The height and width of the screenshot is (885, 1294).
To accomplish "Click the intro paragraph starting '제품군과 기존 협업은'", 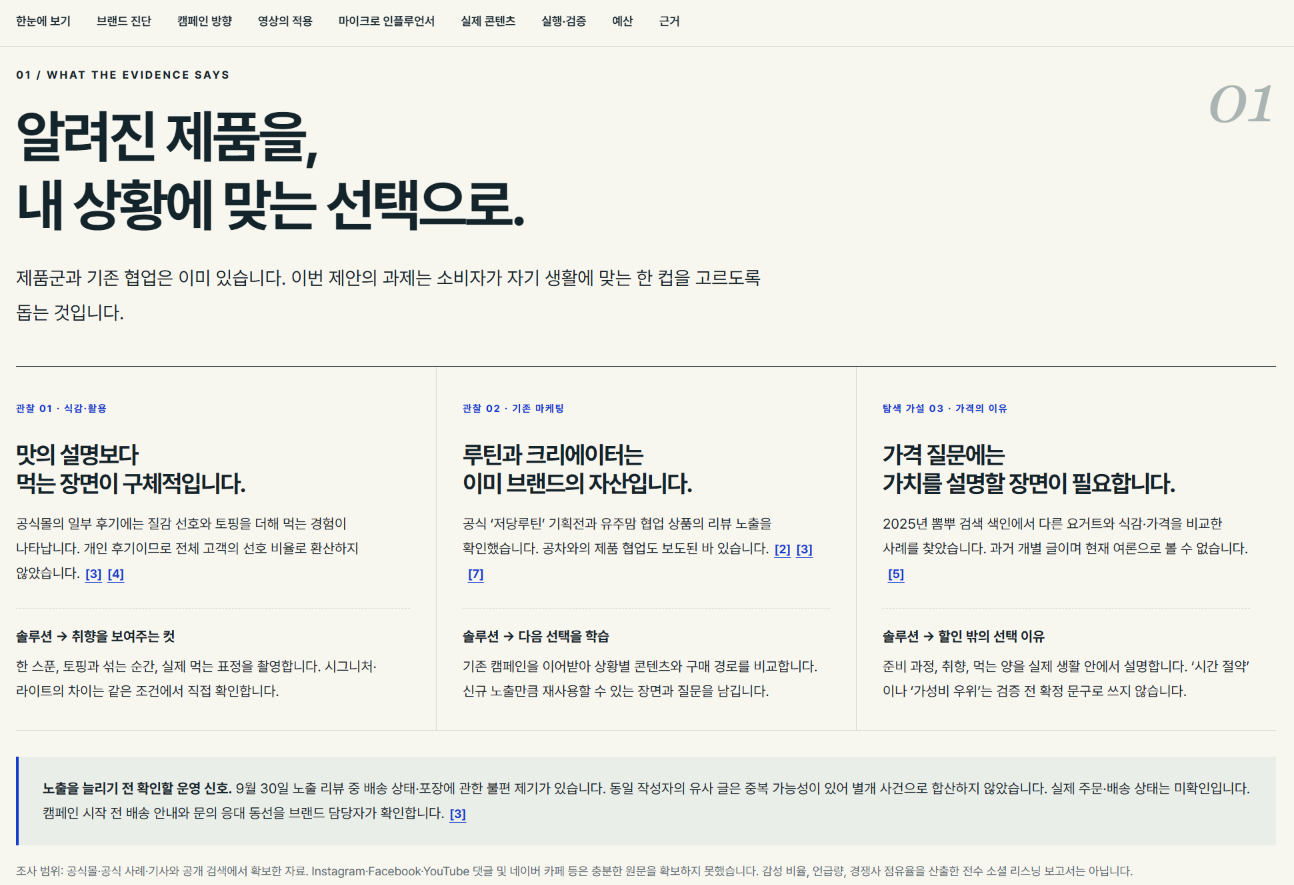I will click(389, 295).
